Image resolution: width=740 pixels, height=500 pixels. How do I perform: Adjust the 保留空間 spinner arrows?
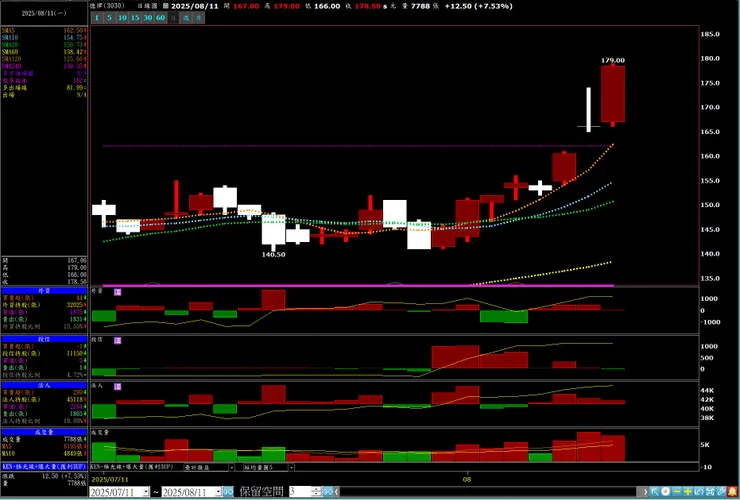317,492
